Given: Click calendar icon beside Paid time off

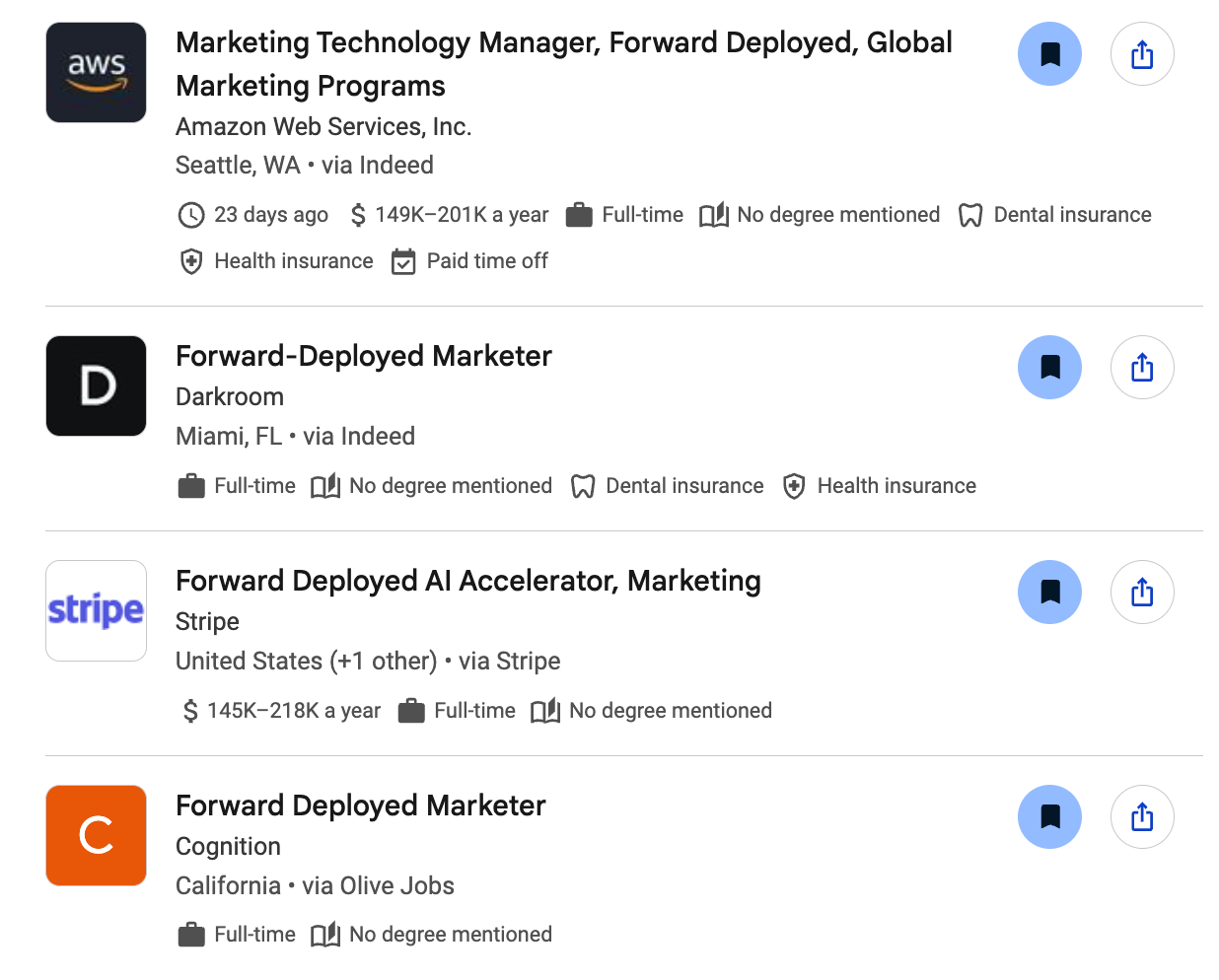Looking at the screenshot, I should 403,261.
